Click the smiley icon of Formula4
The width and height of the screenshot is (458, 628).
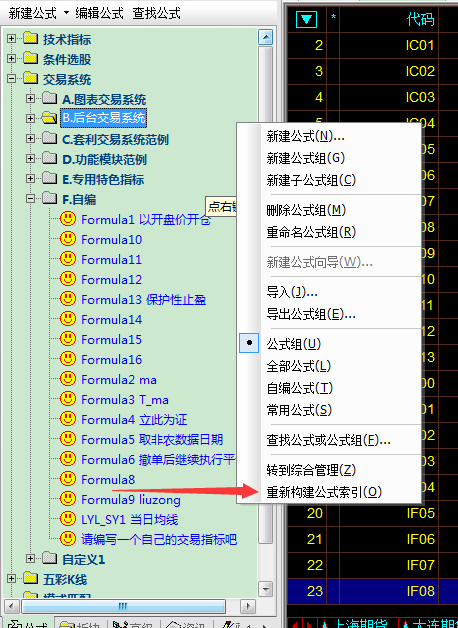68,419
